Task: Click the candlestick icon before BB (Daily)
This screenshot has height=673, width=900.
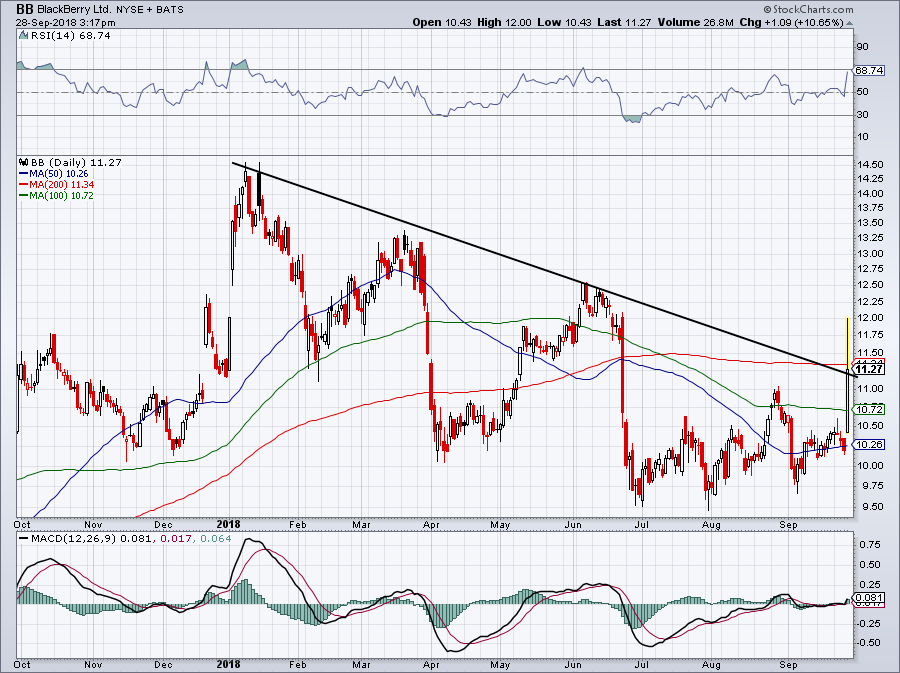Action: 24,162
